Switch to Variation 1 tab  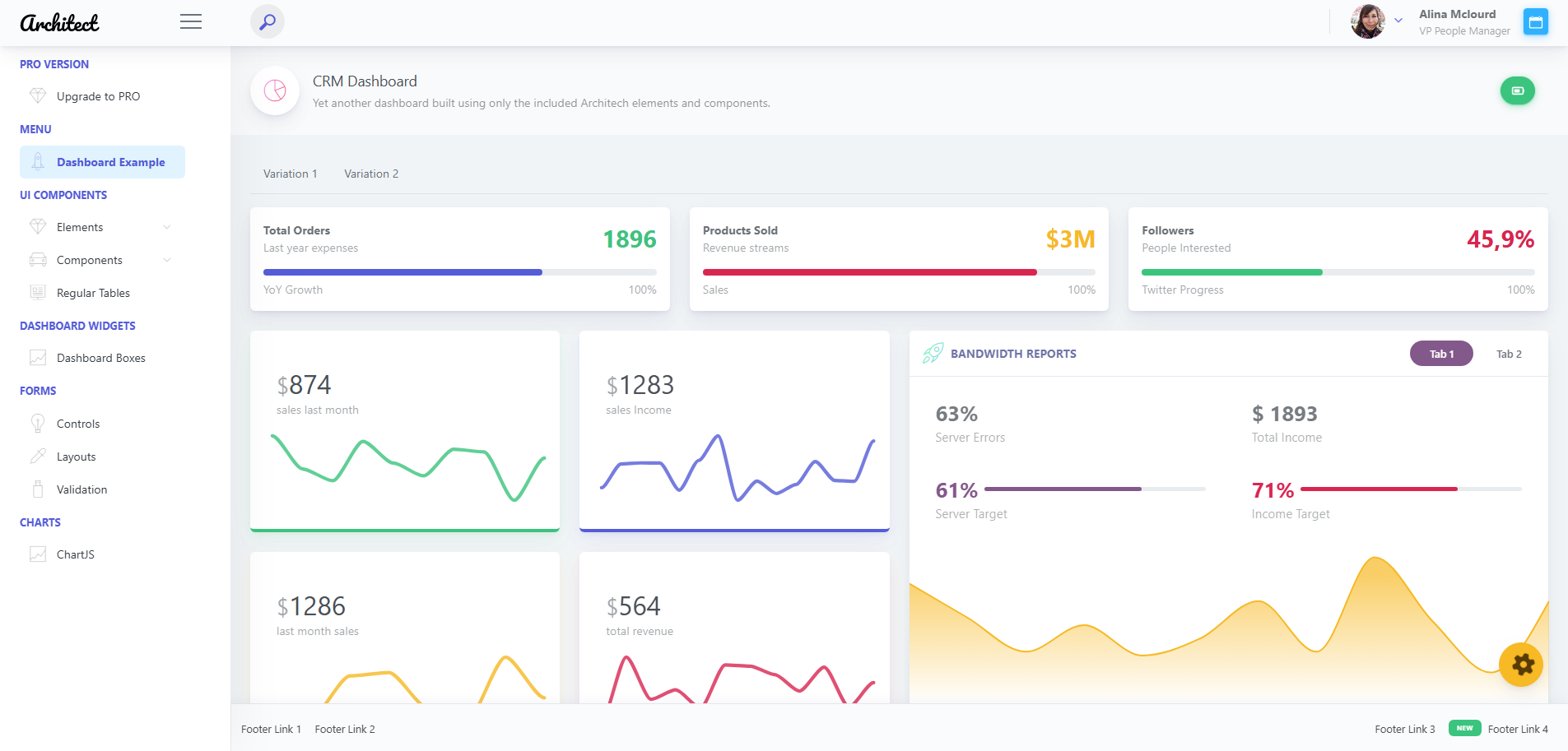[x=290, y=174]
